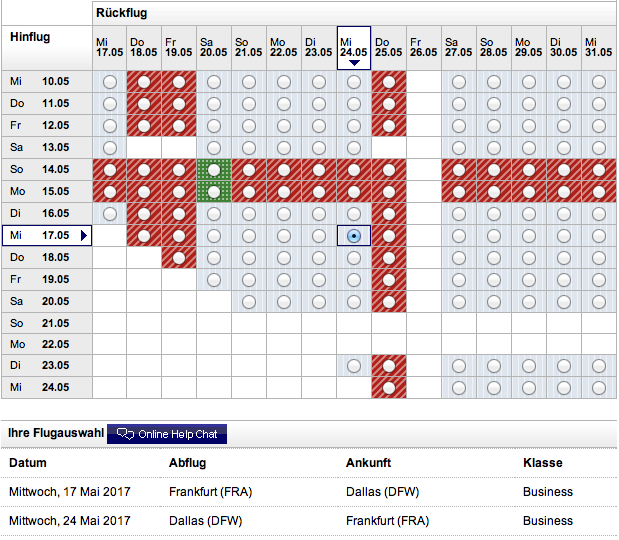
Task: Select the currently chosen 17.05 to 24.05 radio button
Action: (x=354, y=236)
